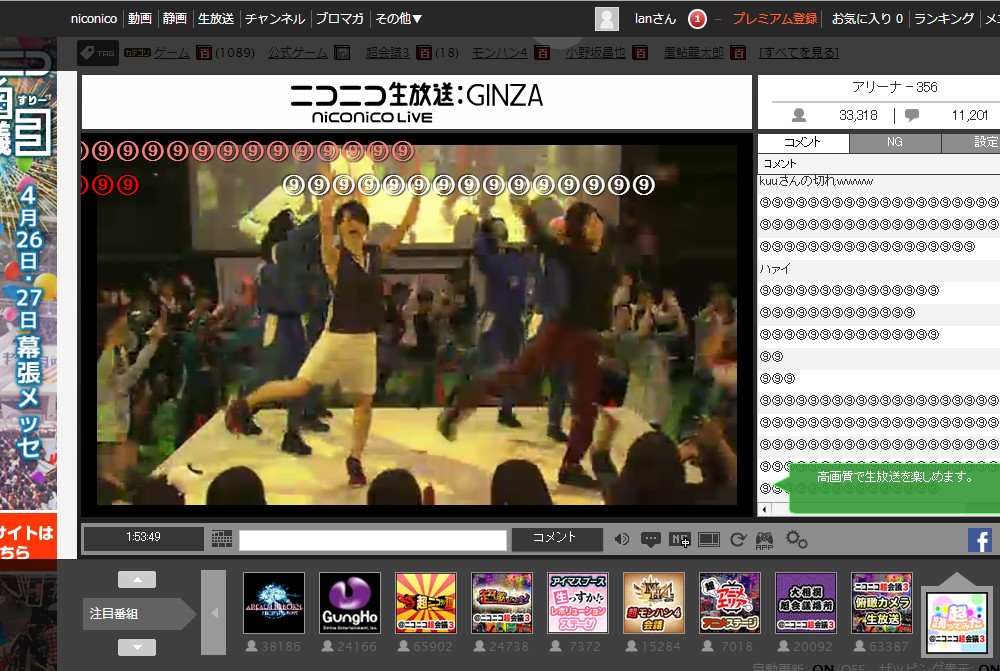The image size is (1000, 671).
Task: Submit with the コメント button
Action: point(557,539)
